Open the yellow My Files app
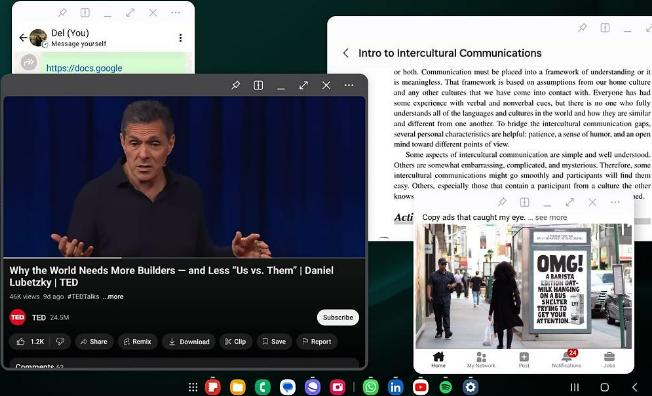Viewport: 652px width, 396px height. coord(237,387)
